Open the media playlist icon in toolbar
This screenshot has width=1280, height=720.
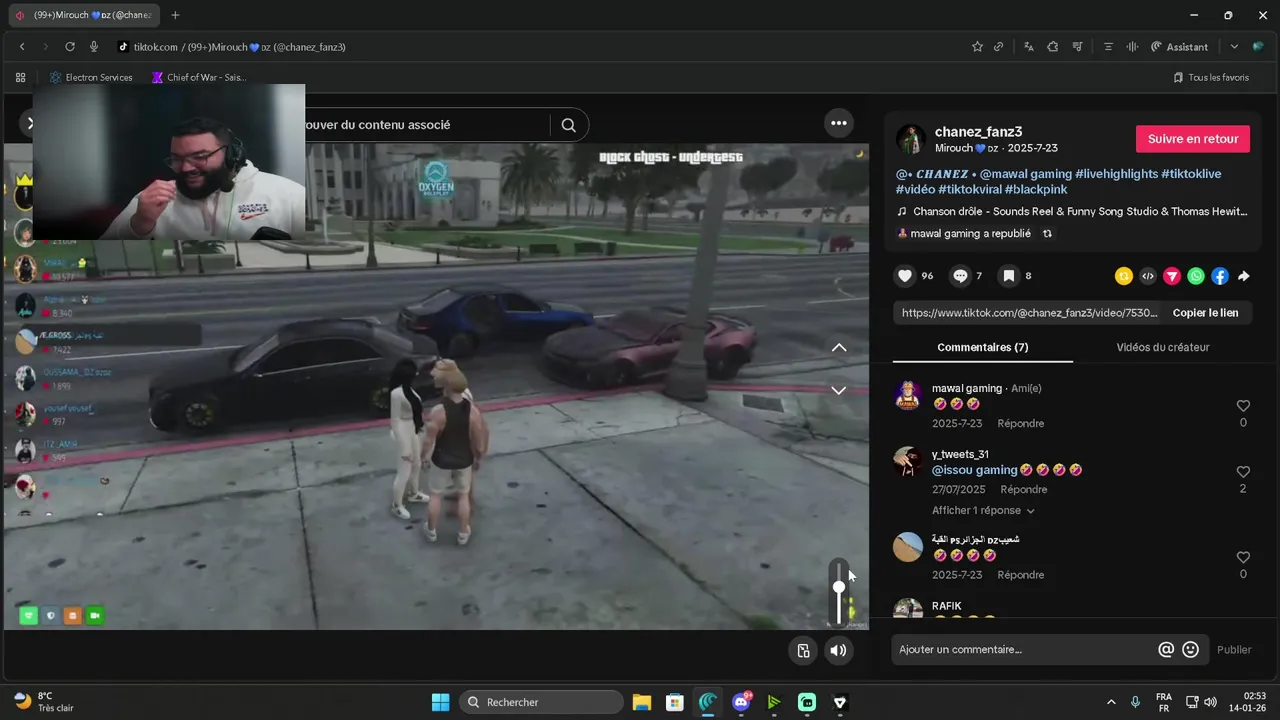coord(1077,47)
